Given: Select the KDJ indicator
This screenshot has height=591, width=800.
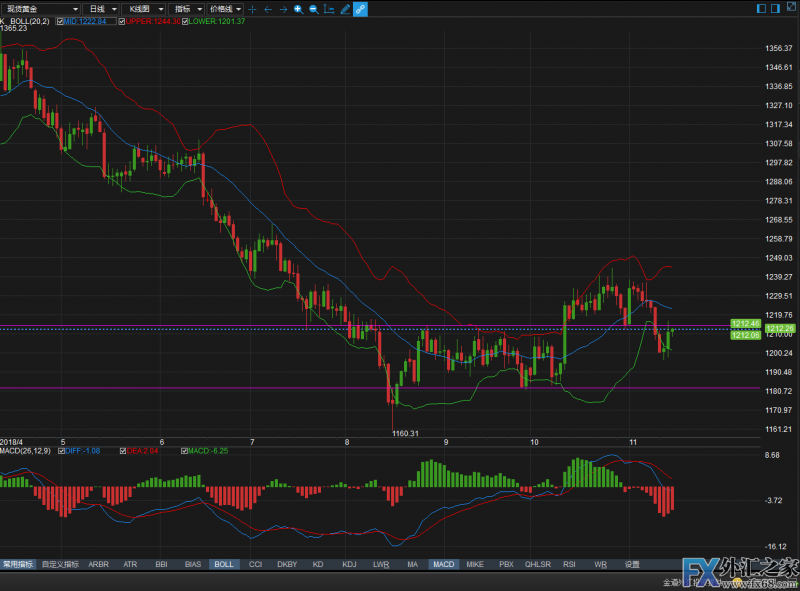Looking at the screenshot, I should [349, 564].
